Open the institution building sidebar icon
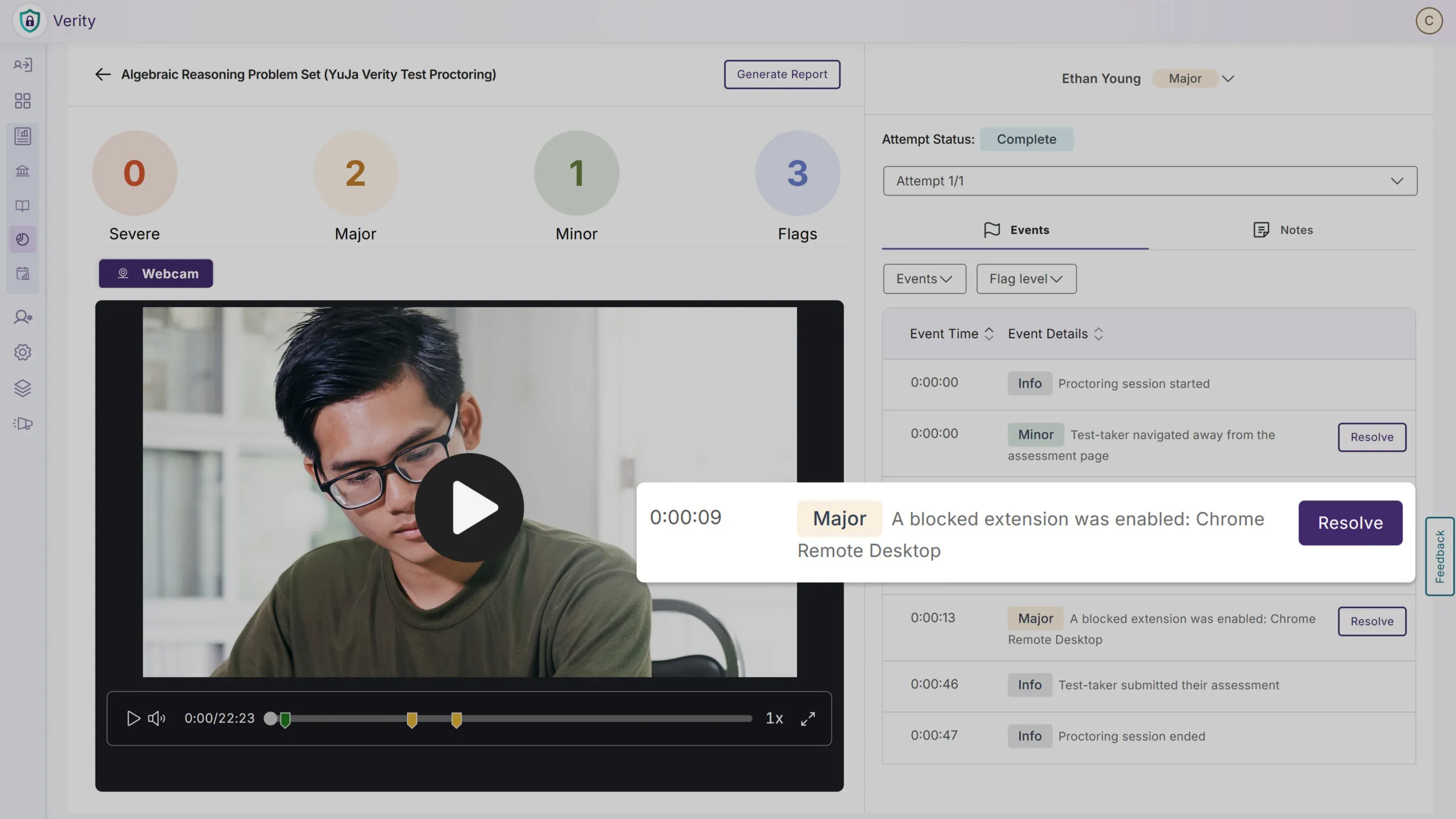1456x819 pixels. pyautogui.click(x=23, y=171)
